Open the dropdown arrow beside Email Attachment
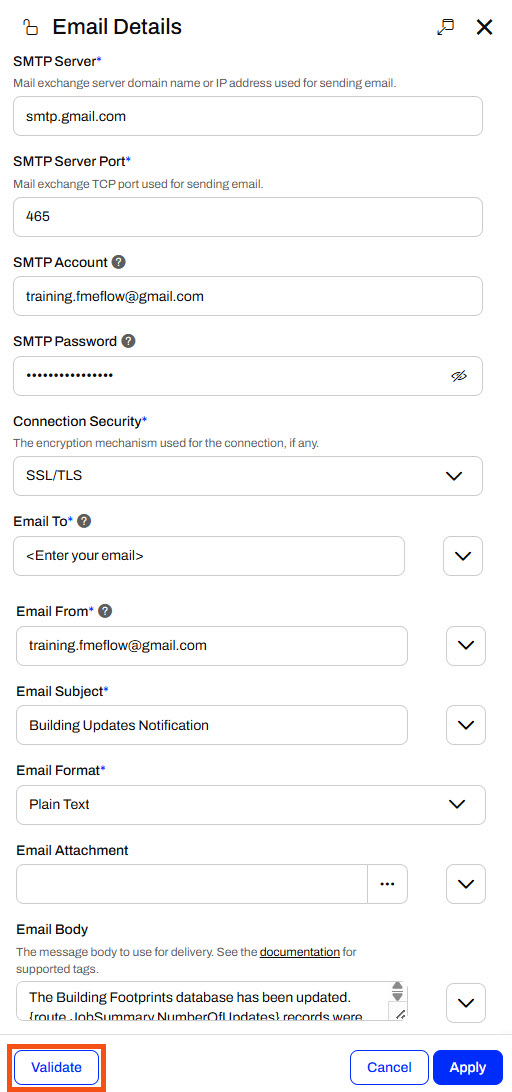Image resolution: width=512 pixels, height=1092 pixels. (466, 884)
